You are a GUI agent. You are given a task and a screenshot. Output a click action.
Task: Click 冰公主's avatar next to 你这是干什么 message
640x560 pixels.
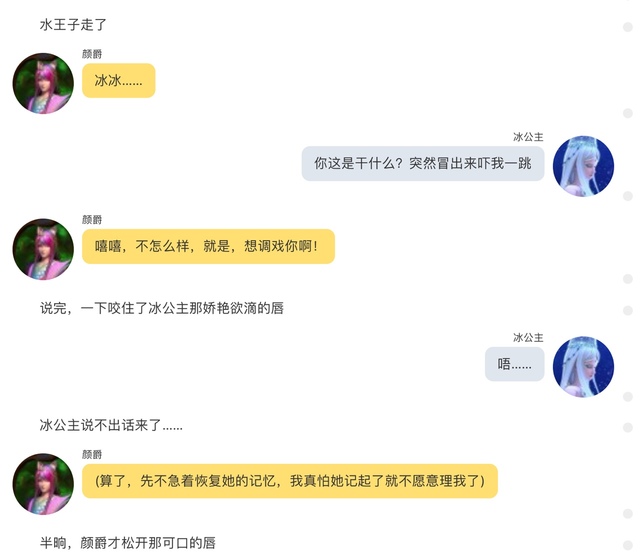[x=583, y=166]
